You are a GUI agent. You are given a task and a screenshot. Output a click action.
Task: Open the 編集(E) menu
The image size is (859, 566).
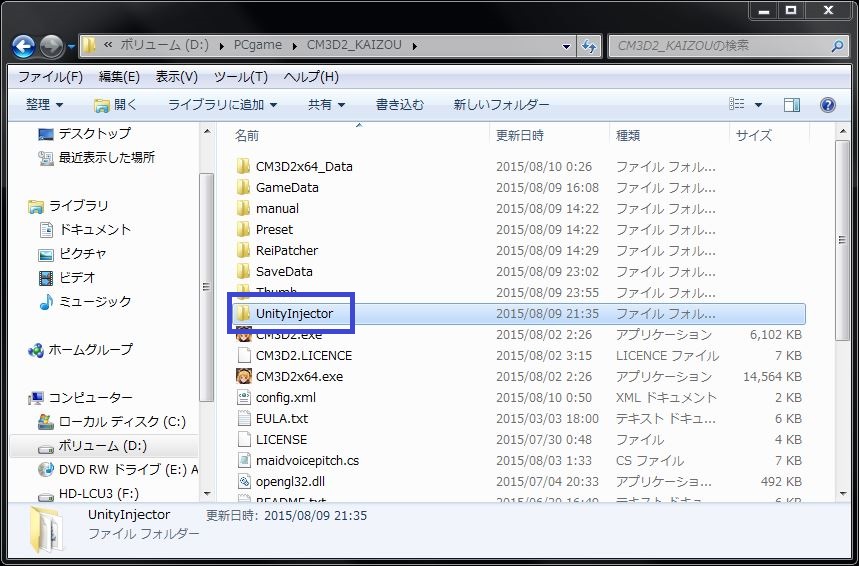pyautogui.click(x=119, y=76)
